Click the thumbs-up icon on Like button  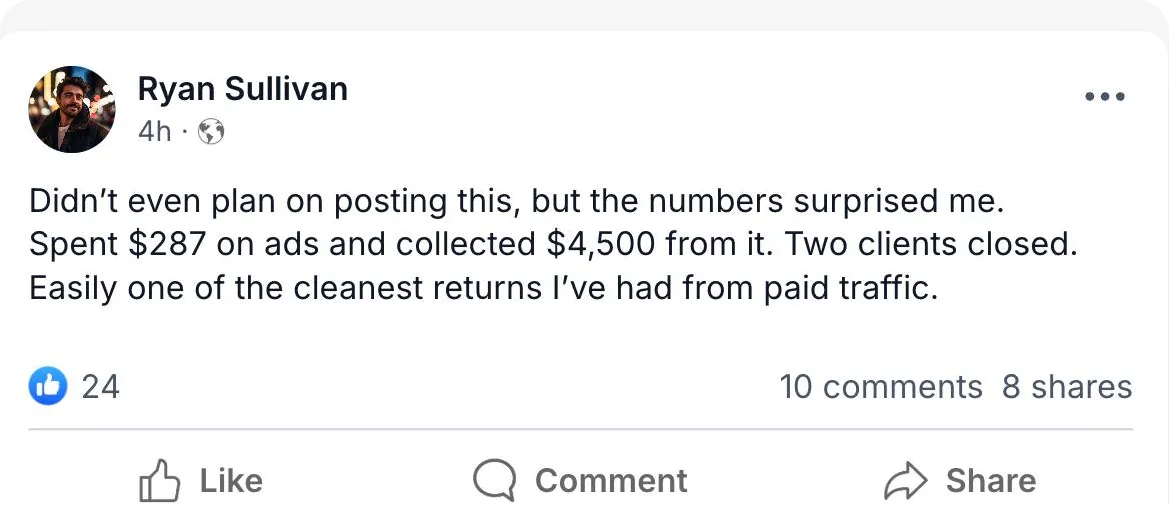click(159, 481)
